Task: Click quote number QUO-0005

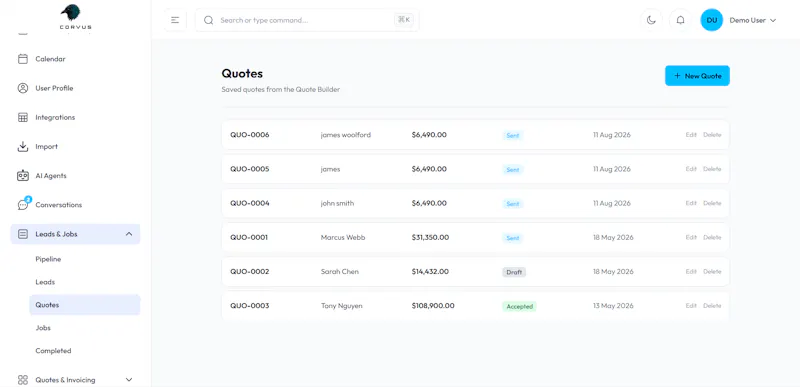Action: 249,169
